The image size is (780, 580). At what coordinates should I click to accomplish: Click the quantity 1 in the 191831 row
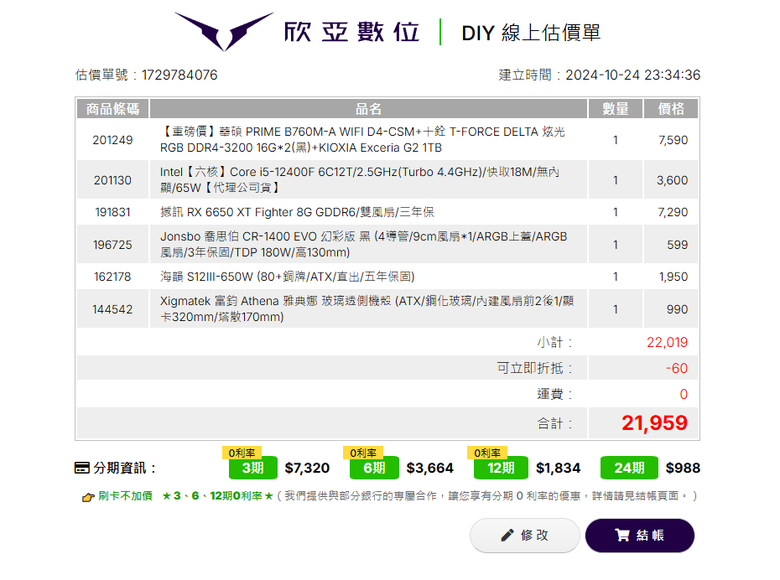pos(615,212)
